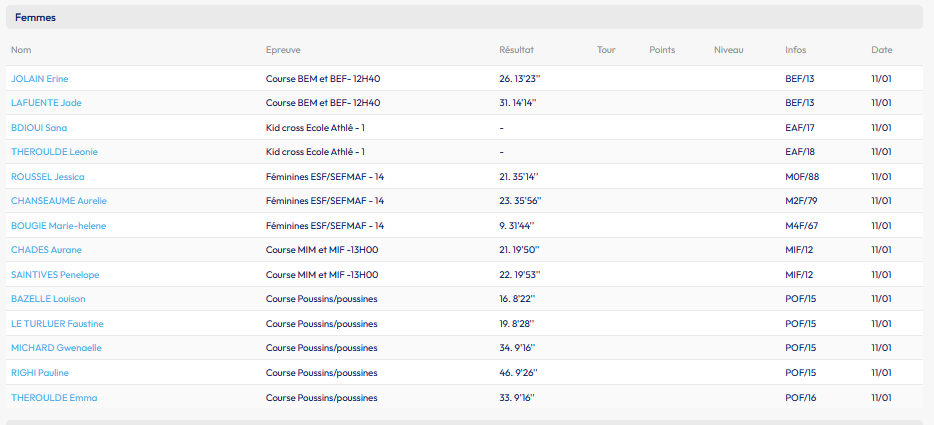Open BDIOUI Sana's athlete page

pyautogui.click(x=39, y=128)
